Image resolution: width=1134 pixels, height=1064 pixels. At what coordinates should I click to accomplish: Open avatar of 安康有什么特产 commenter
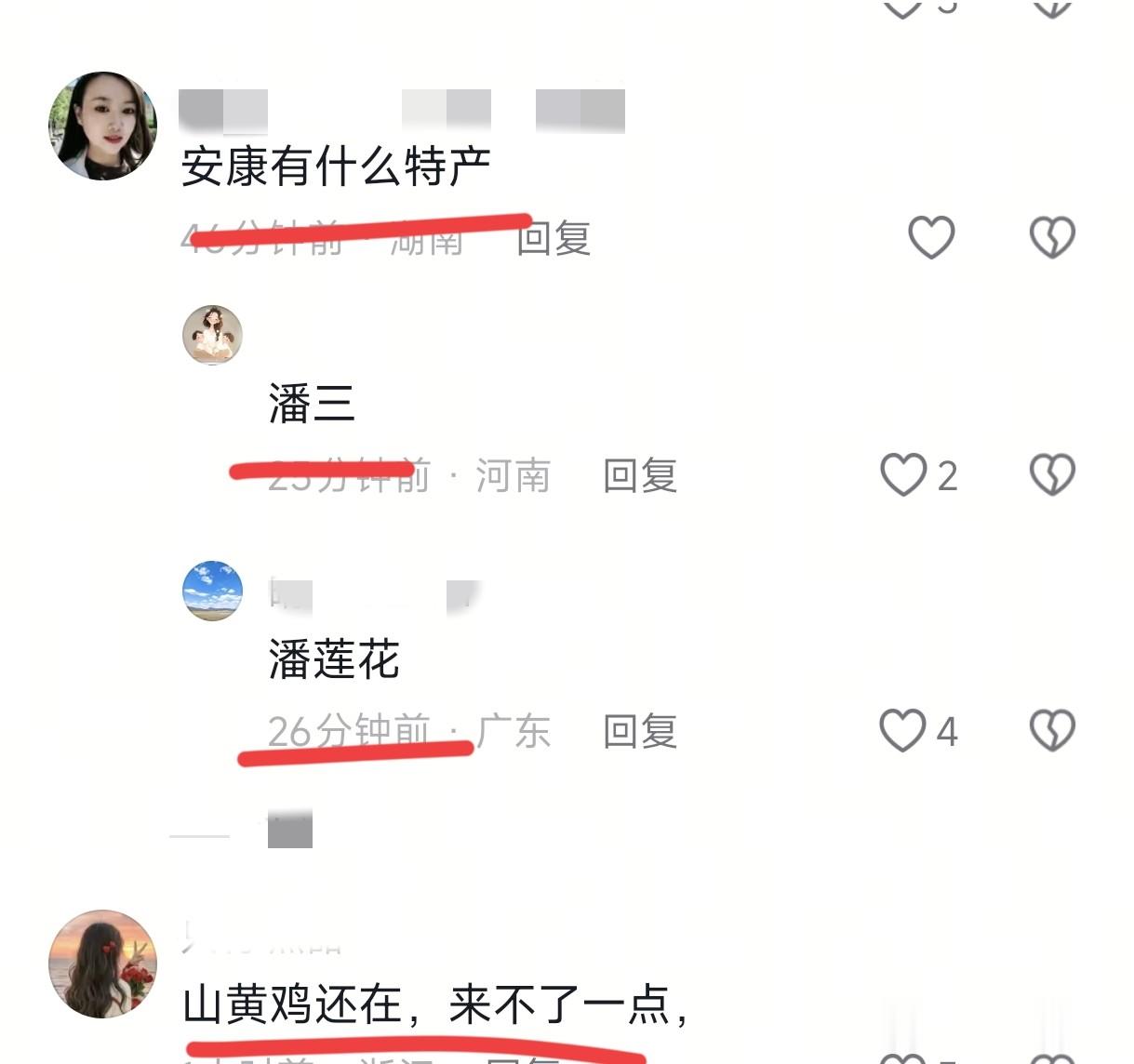[x=102, y=126]
